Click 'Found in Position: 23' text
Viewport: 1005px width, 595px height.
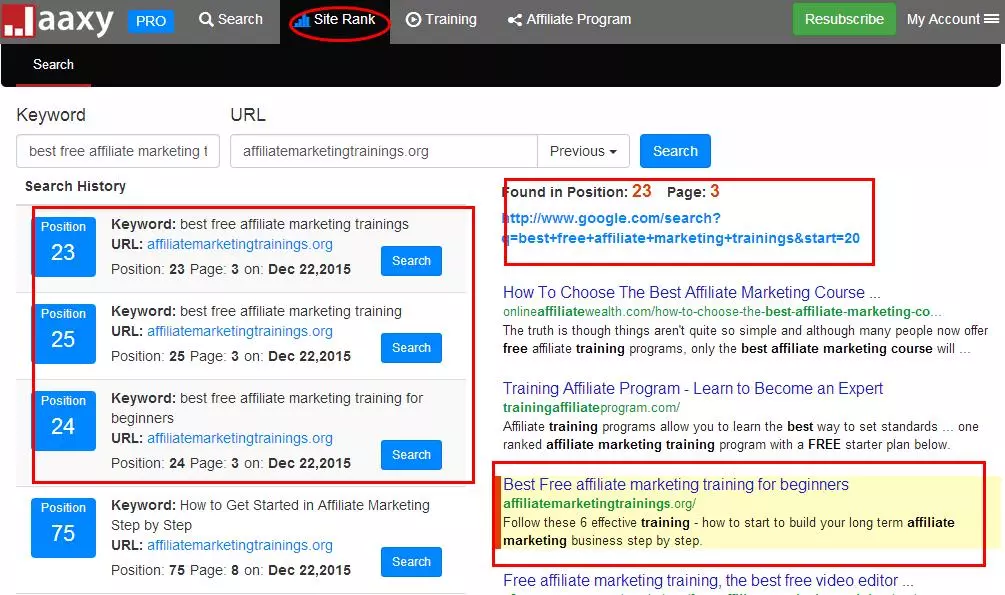[x=576, y=191]
